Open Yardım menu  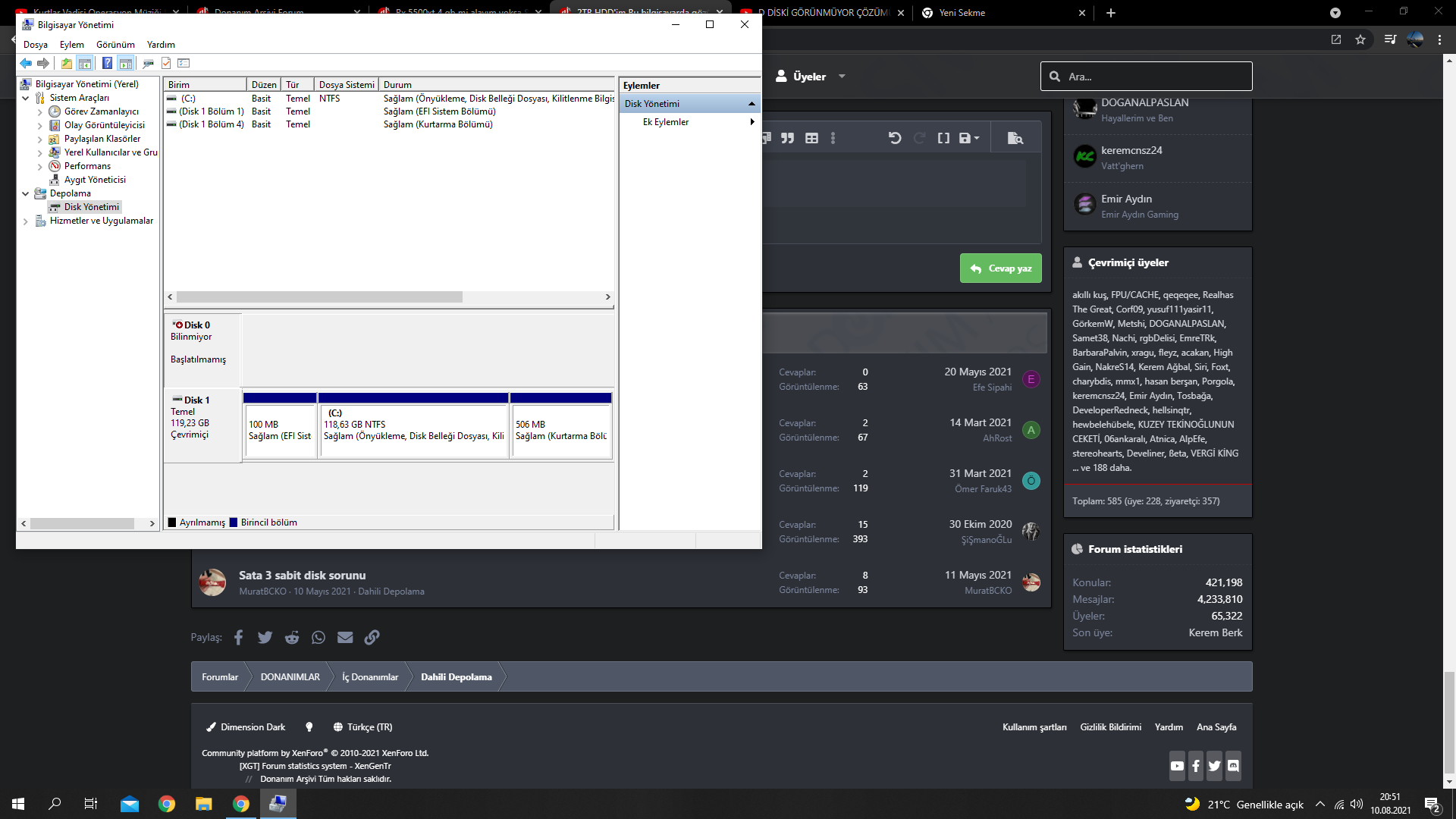161,45
